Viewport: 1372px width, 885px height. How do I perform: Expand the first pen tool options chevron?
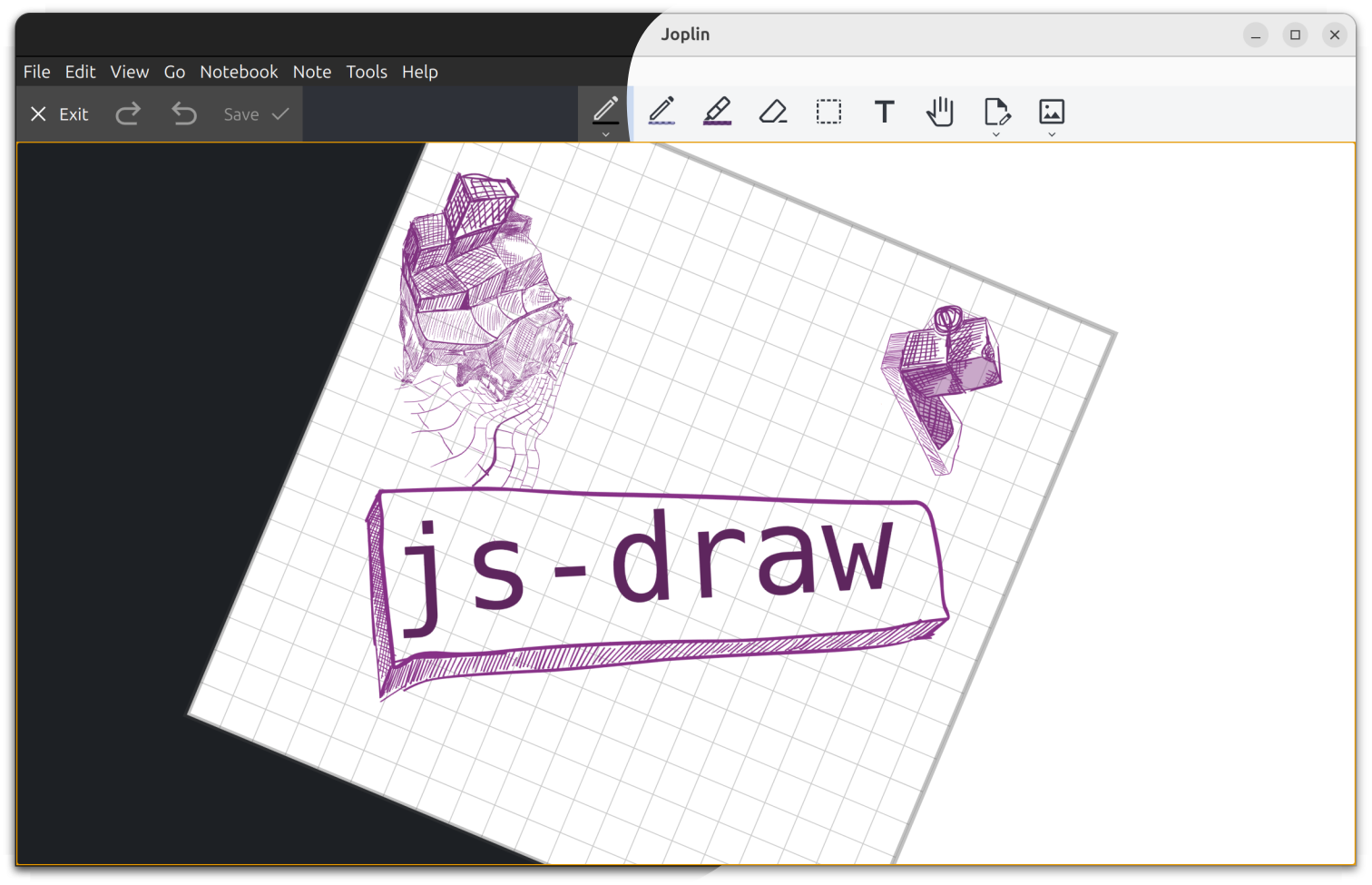tap(605, 134)
